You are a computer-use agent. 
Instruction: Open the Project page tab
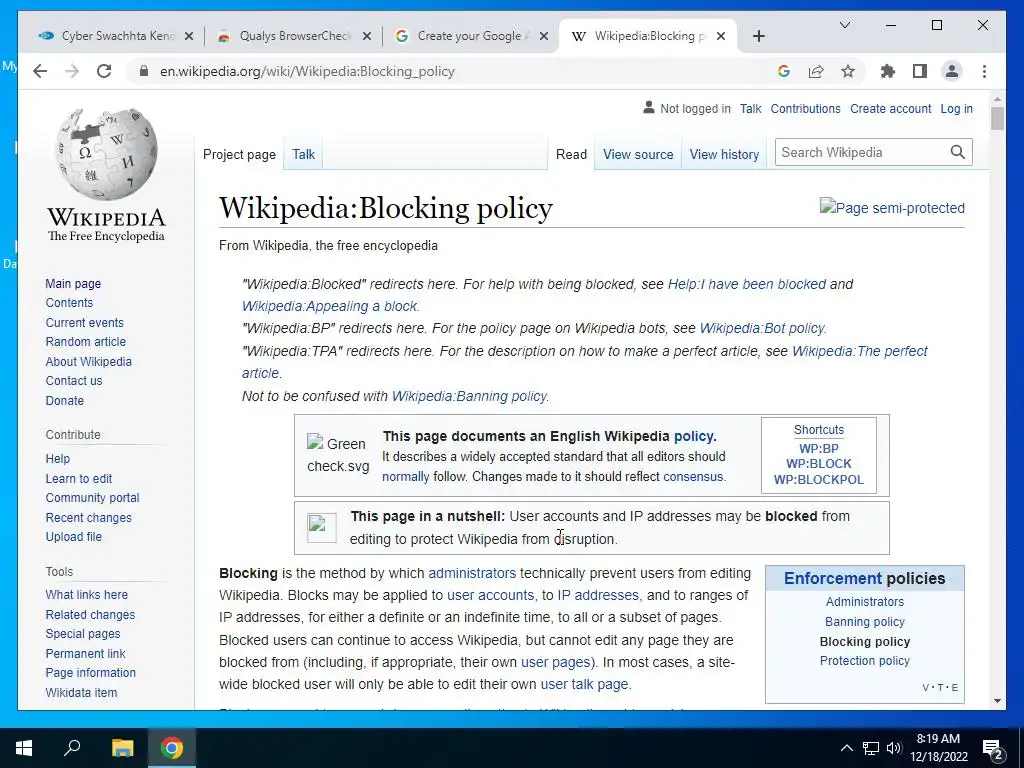pyautogui.click(x=239, y=155)
